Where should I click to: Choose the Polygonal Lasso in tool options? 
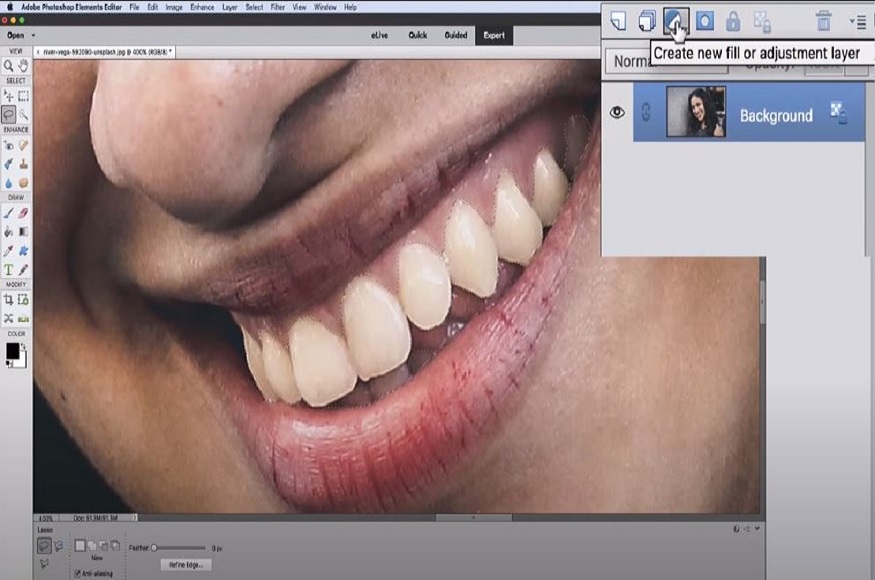click(x=44, y=564)
